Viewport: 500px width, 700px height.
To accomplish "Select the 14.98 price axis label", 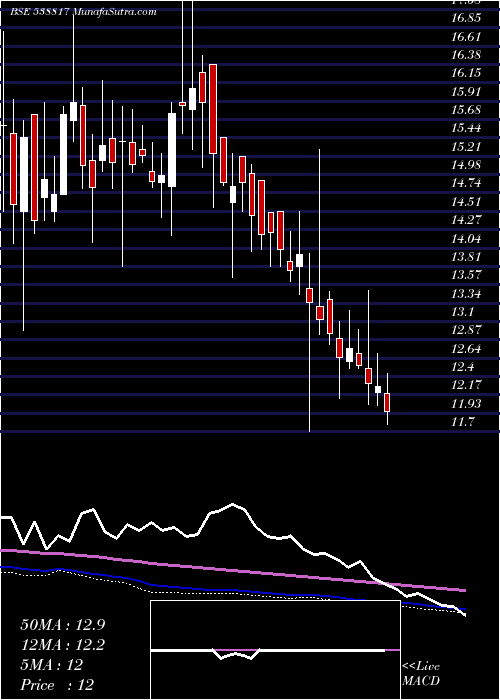I will tap(467, 165).
